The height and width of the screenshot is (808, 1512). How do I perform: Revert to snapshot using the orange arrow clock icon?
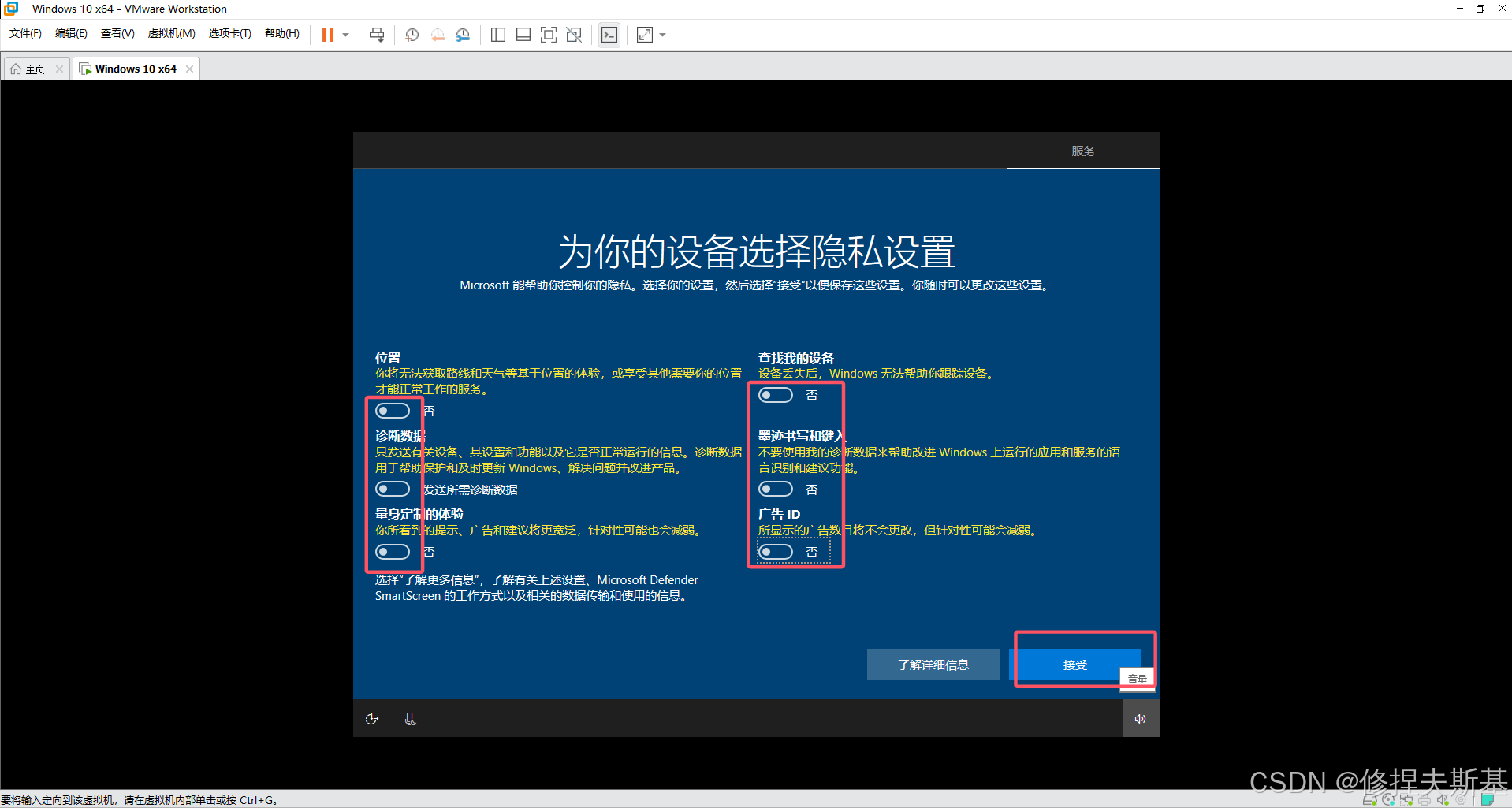click(x=438, y=35)
